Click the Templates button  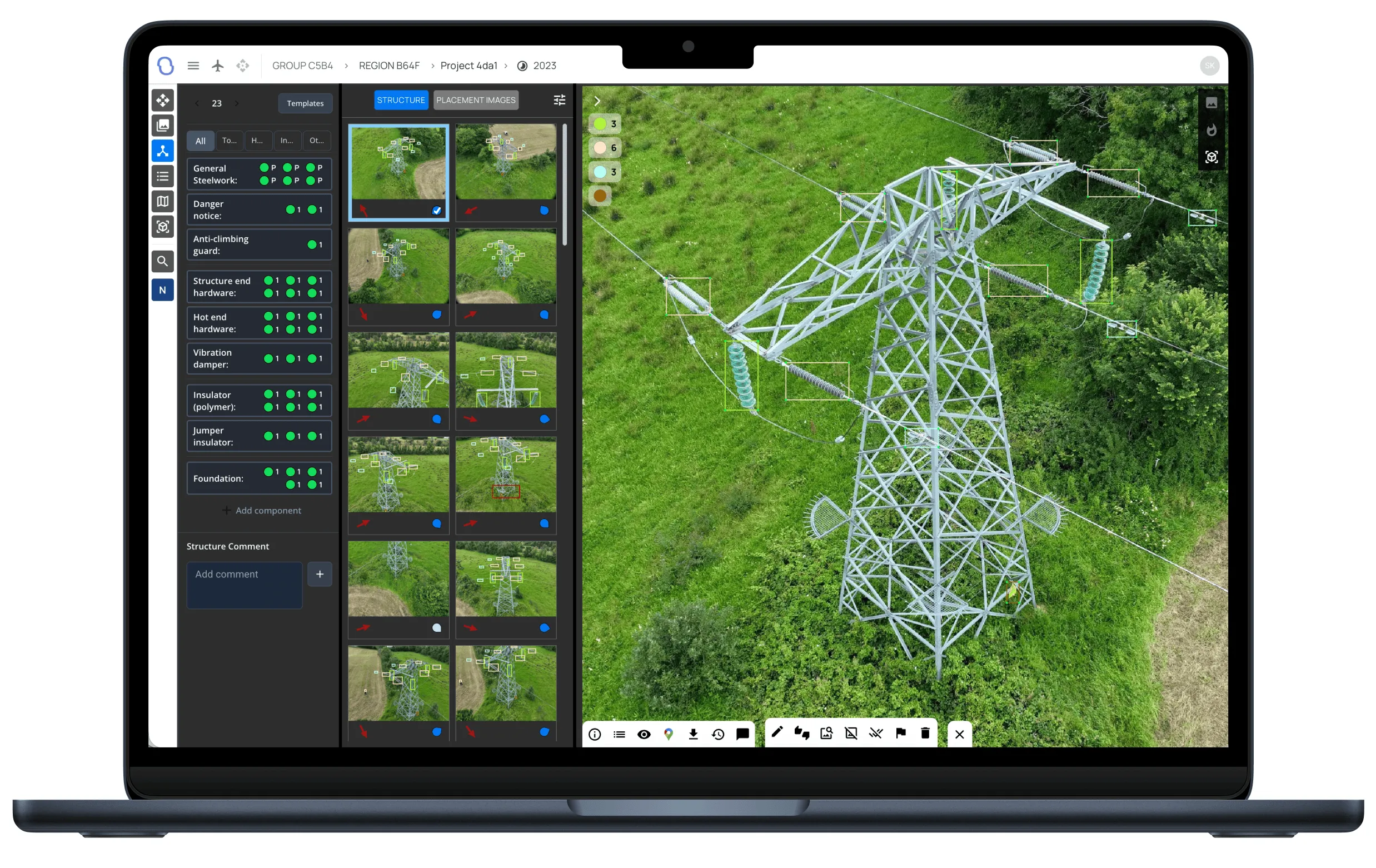coord(305,103)
